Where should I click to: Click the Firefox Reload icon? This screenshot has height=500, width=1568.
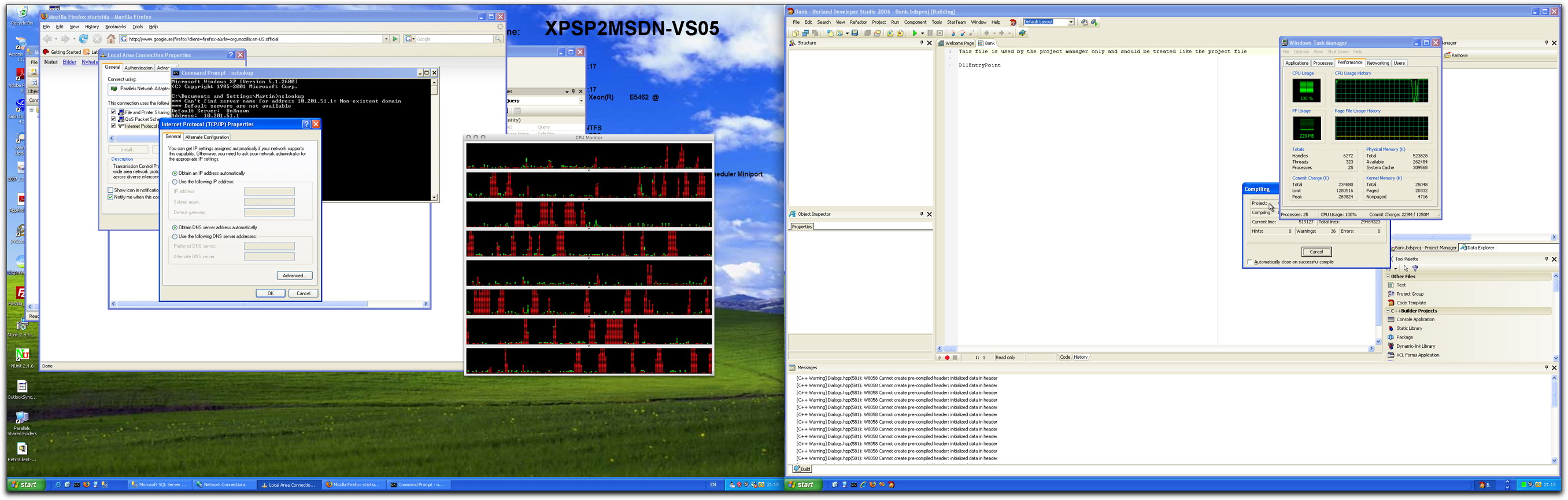(84, 39)
